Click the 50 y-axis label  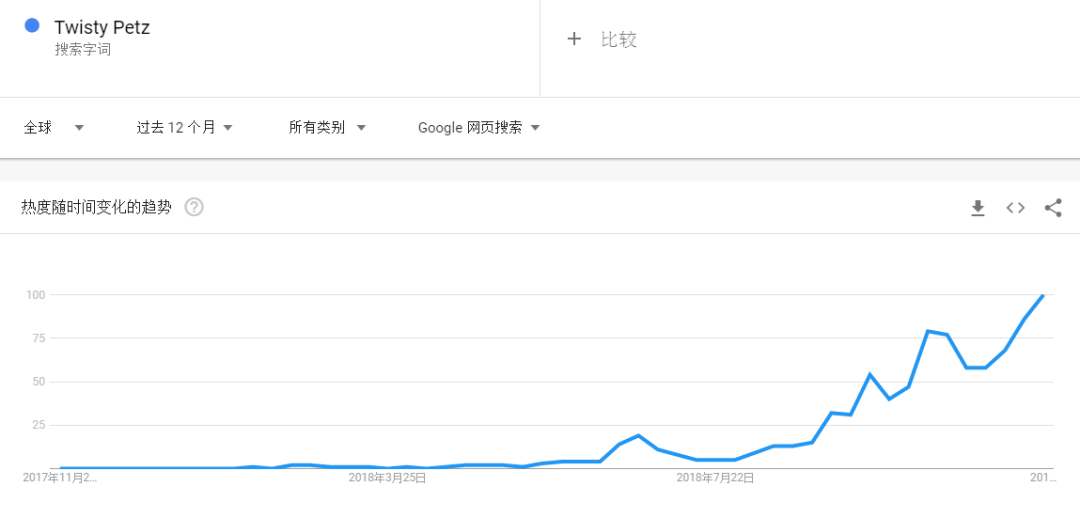41,382
